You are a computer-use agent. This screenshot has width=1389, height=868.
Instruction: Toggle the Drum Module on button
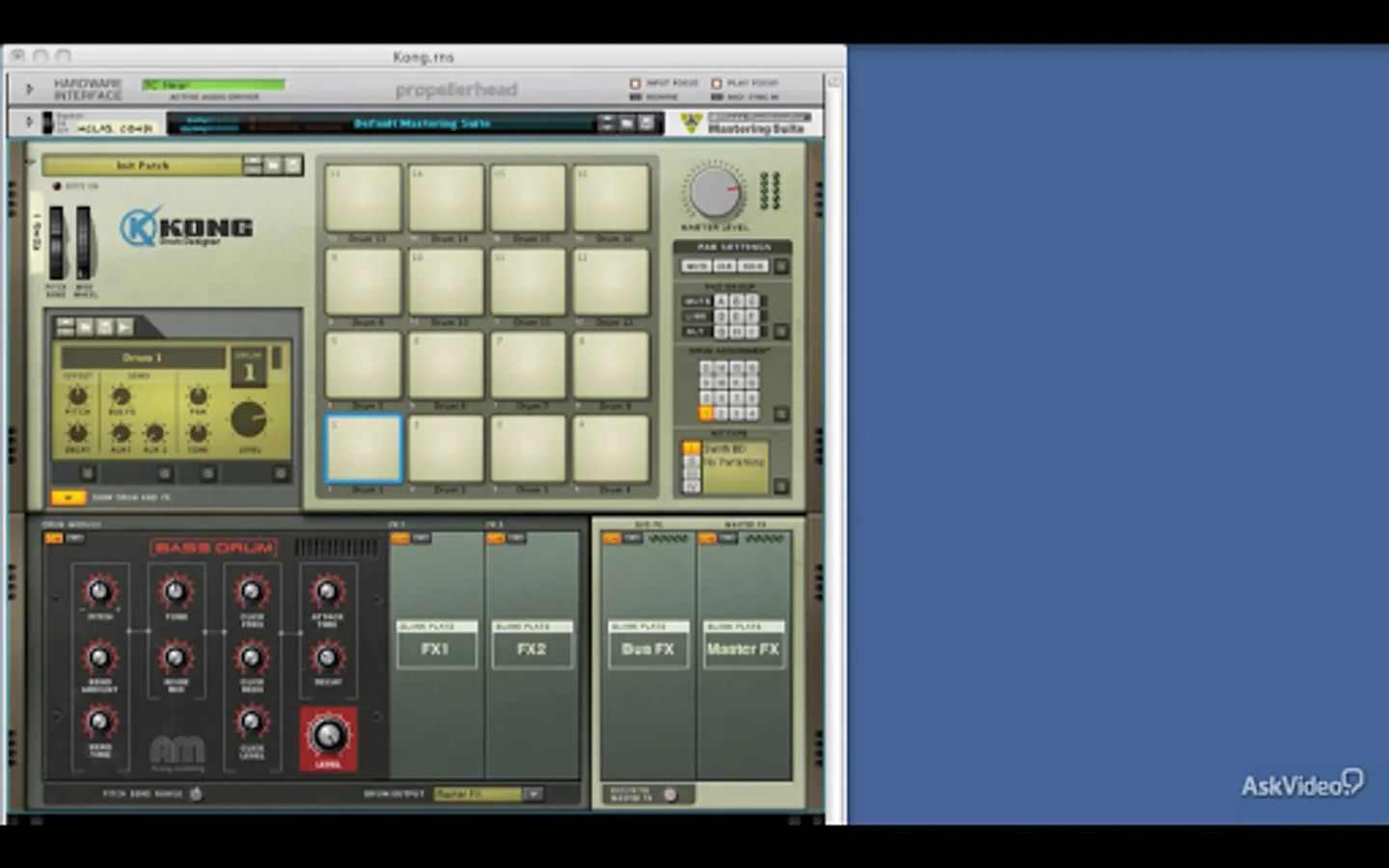tap(54, 538)
